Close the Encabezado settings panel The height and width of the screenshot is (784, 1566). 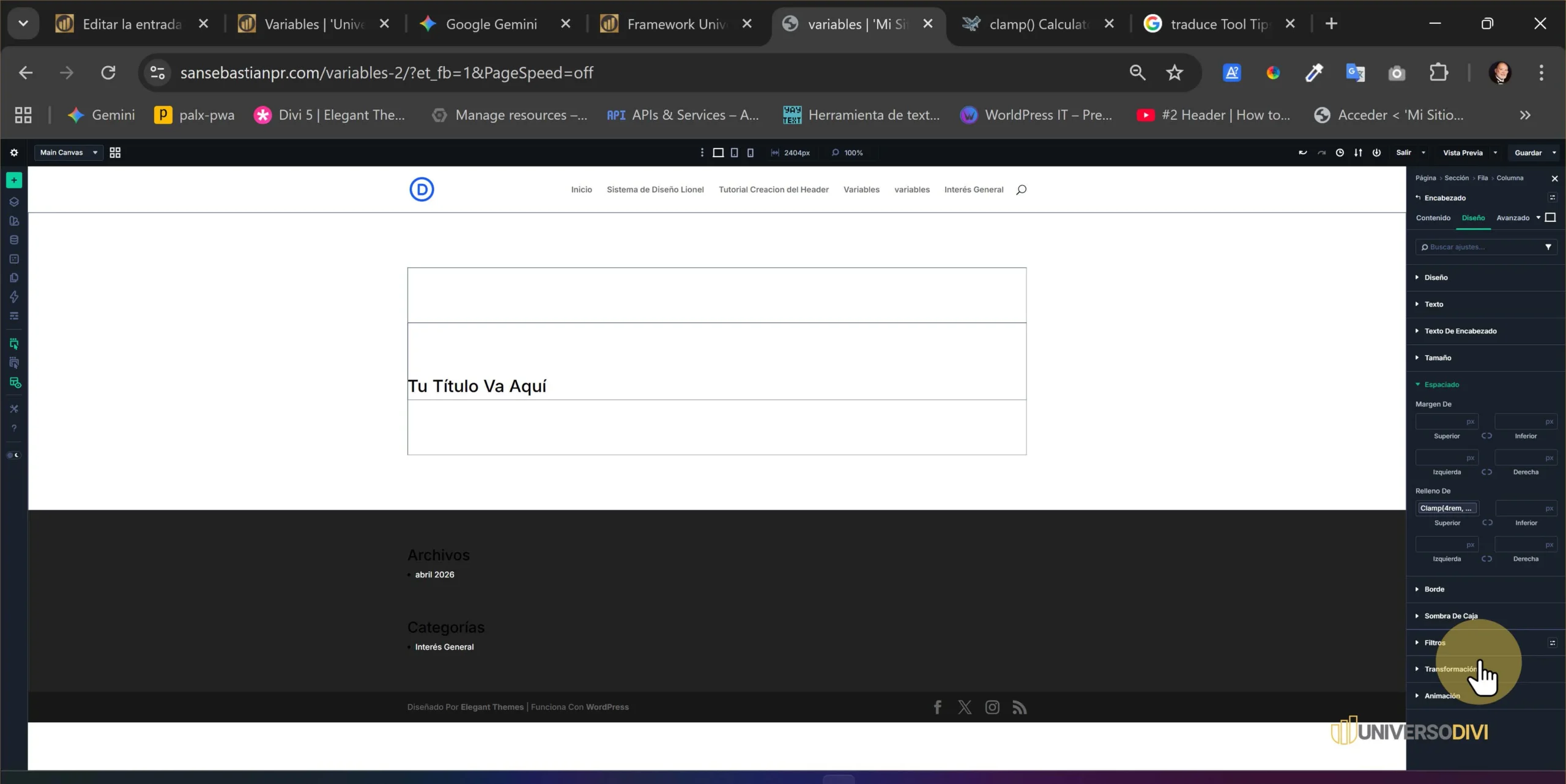point(1554,179)
